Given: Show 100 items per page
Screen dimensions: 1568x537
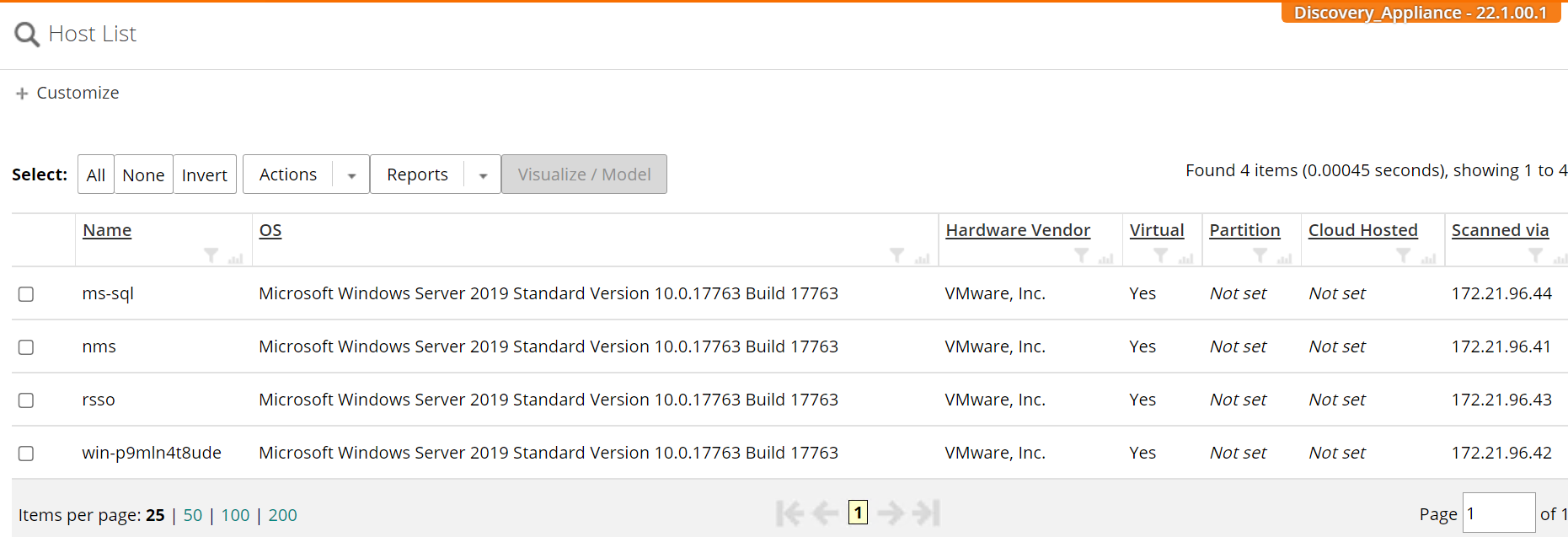Looking at the screenshot, I should [x=235, y=515].
